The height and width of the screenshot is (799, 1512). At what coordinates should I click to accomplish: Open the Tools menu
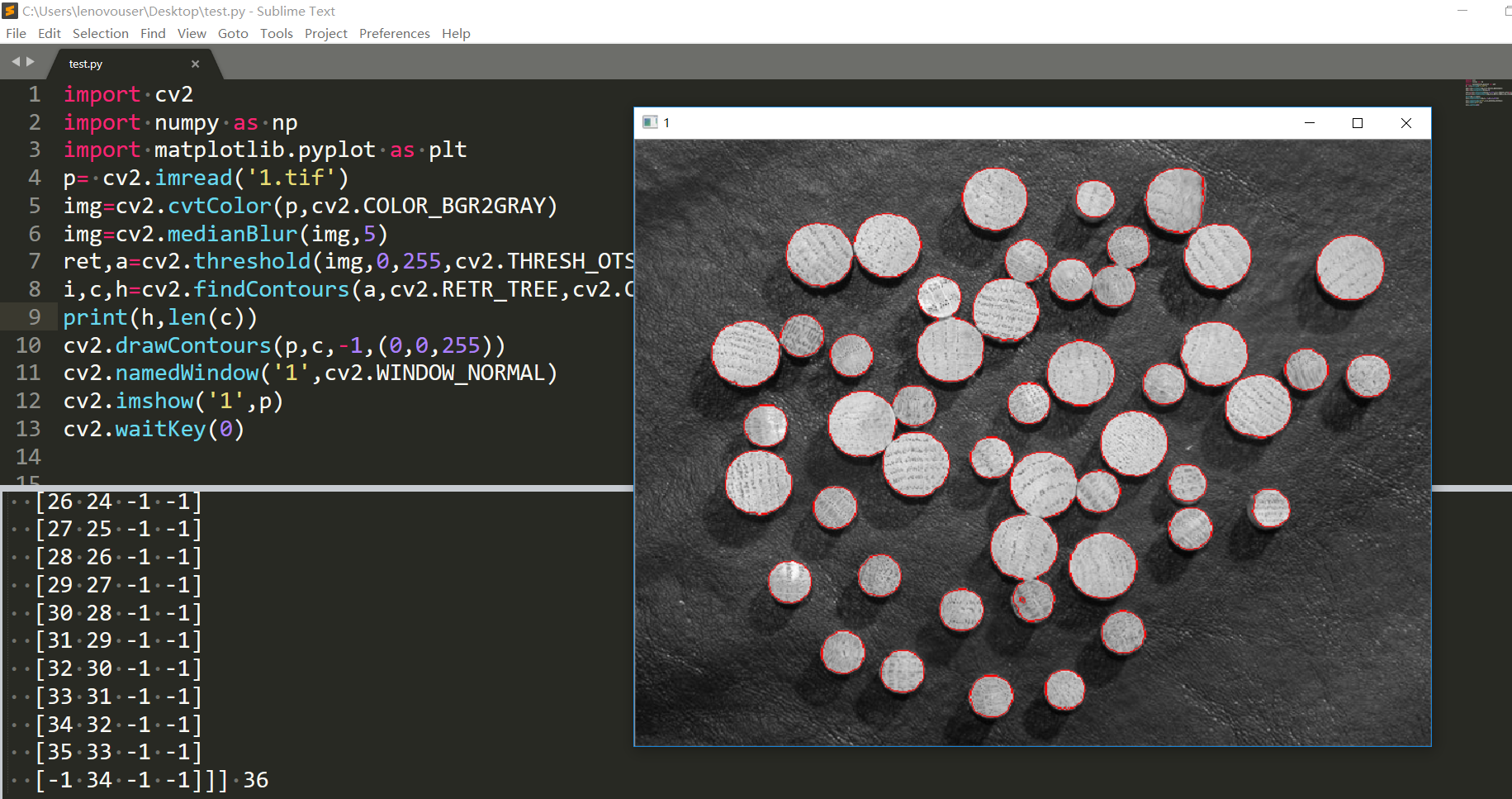[277, 33]
